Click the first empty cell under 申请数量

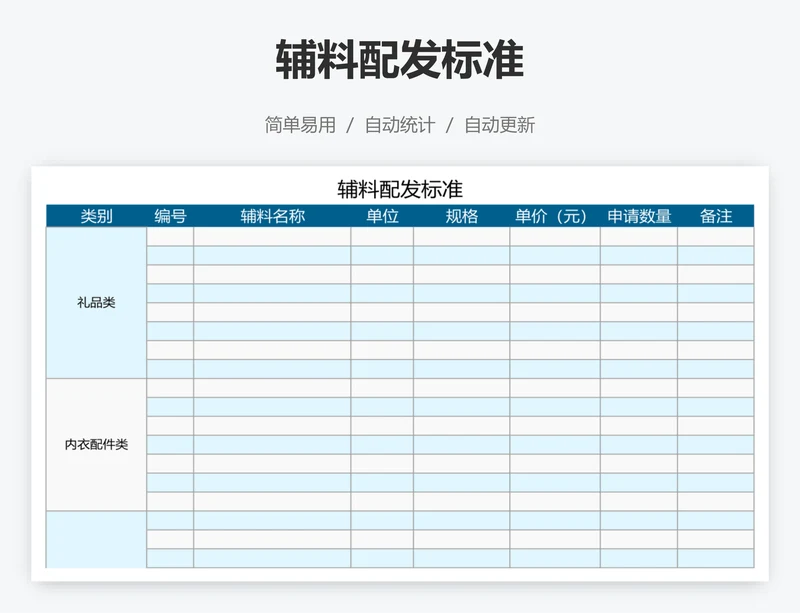pos(639,237)
